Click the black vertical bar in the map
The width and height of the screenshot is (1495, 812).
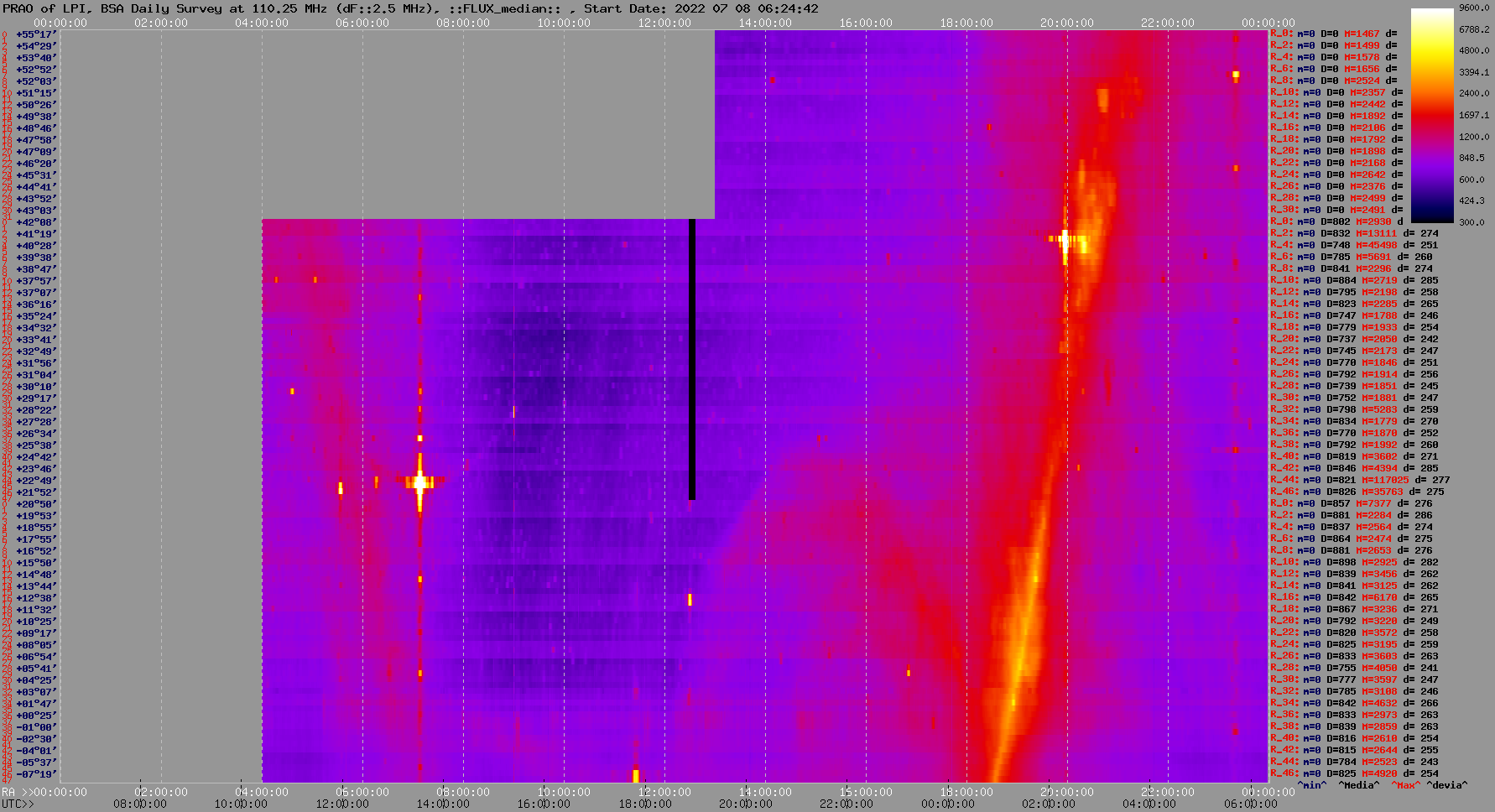(692, 359)
